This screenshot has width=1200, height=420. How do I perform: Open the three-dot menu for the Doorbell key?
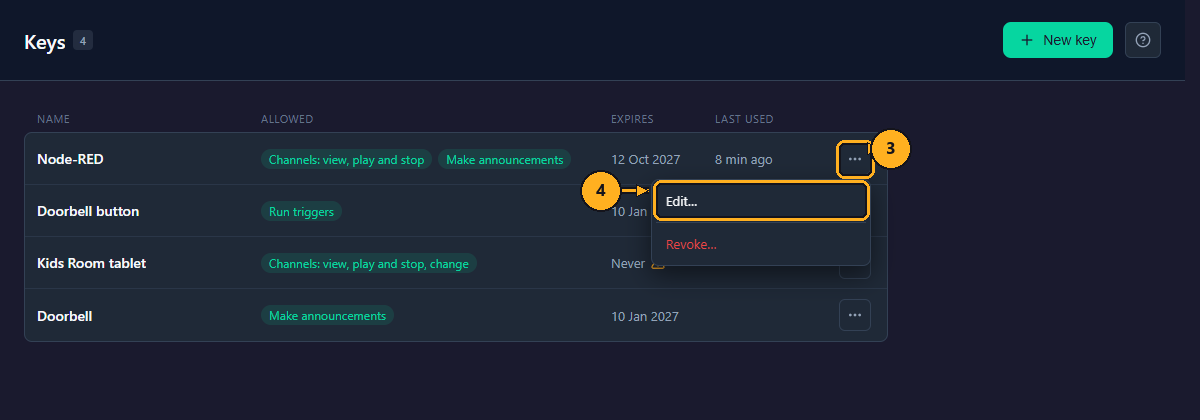coord(854,315)
